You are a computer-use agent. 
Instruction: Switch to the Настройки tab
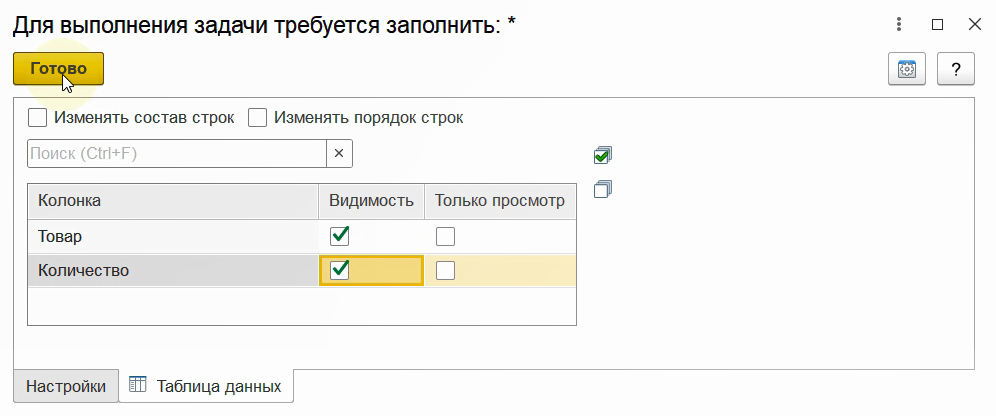(66, 386)
